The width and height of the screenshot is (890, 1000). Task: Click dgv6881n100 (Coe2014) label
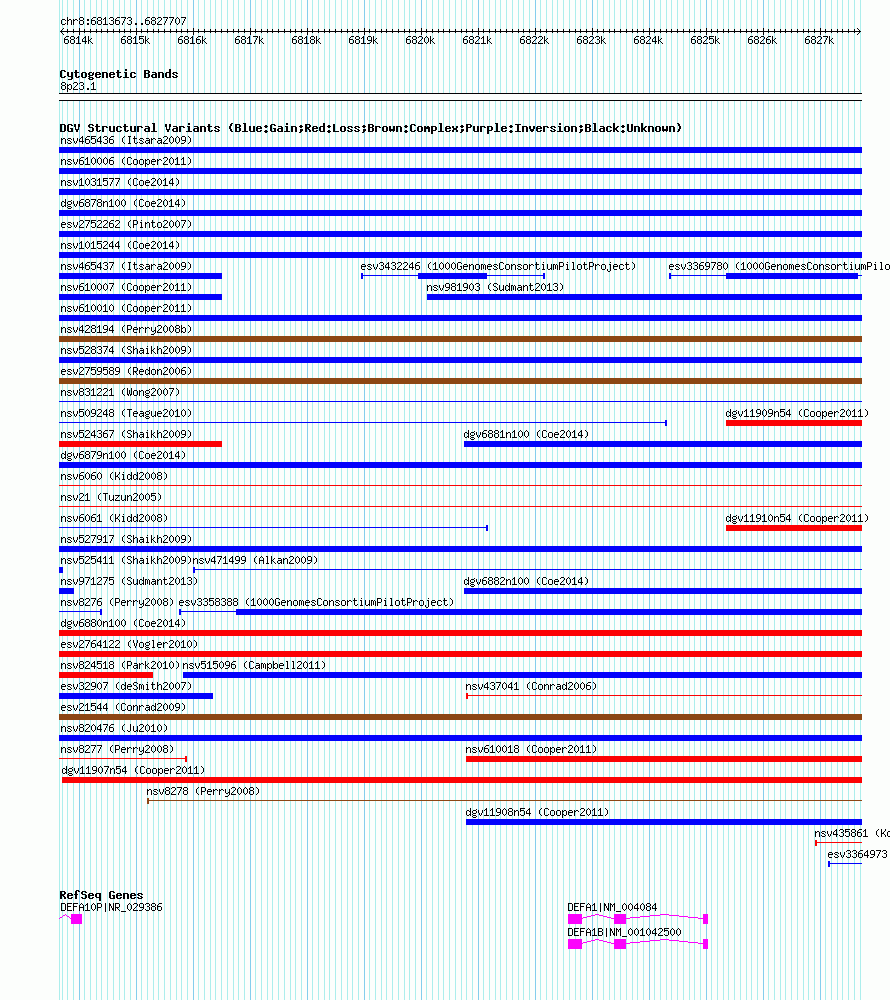coord(526,435)
